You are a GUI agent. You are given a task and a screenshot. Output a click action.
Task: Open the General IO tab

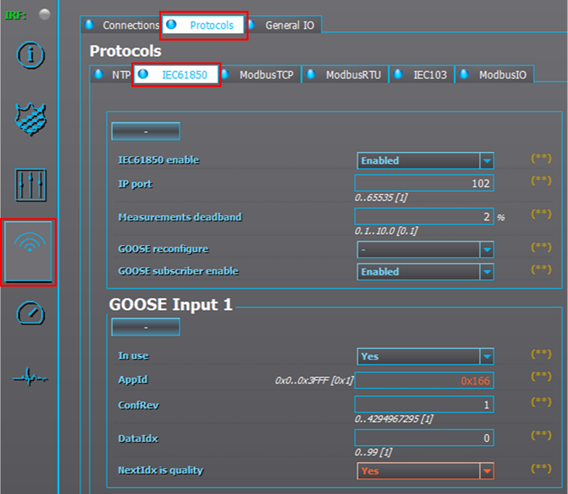pyautogui.click(x=284, y=25)
